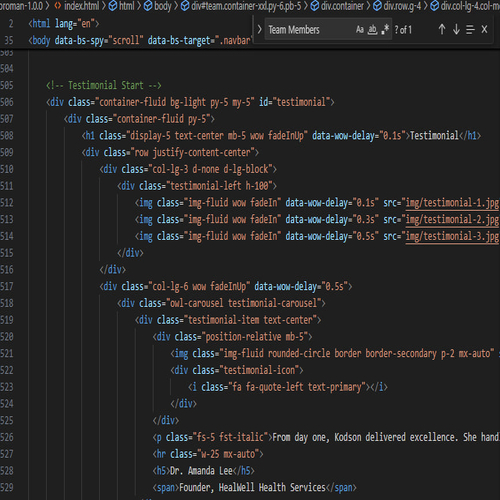Close the find widget
Screen dimensions: 500x500
[484, 30]
